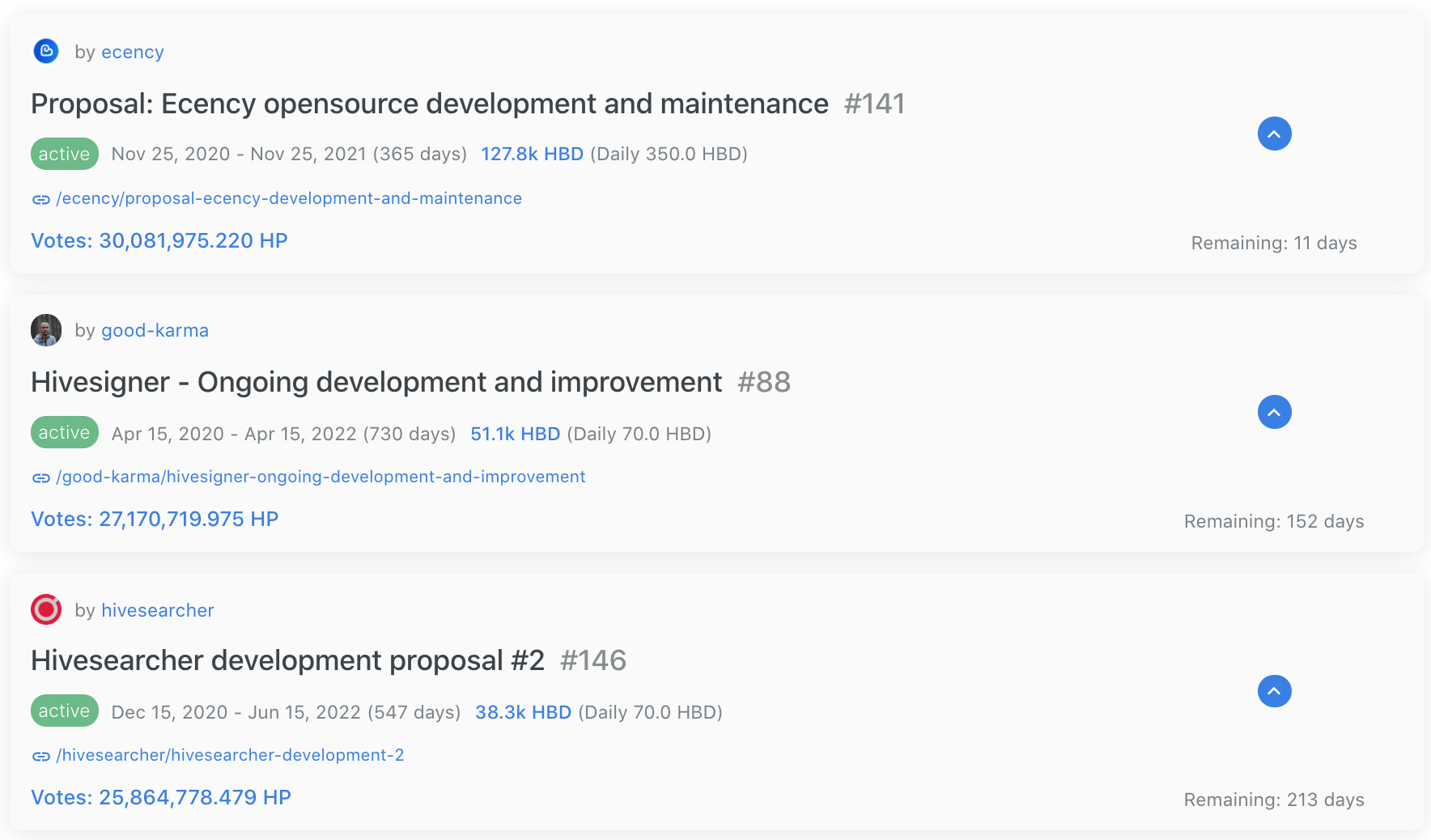Follow /good-karma/hivesigner-ongoing-development-and-improvement link
This screenshot has height=840, width=1431.
(x=321, y=477)
